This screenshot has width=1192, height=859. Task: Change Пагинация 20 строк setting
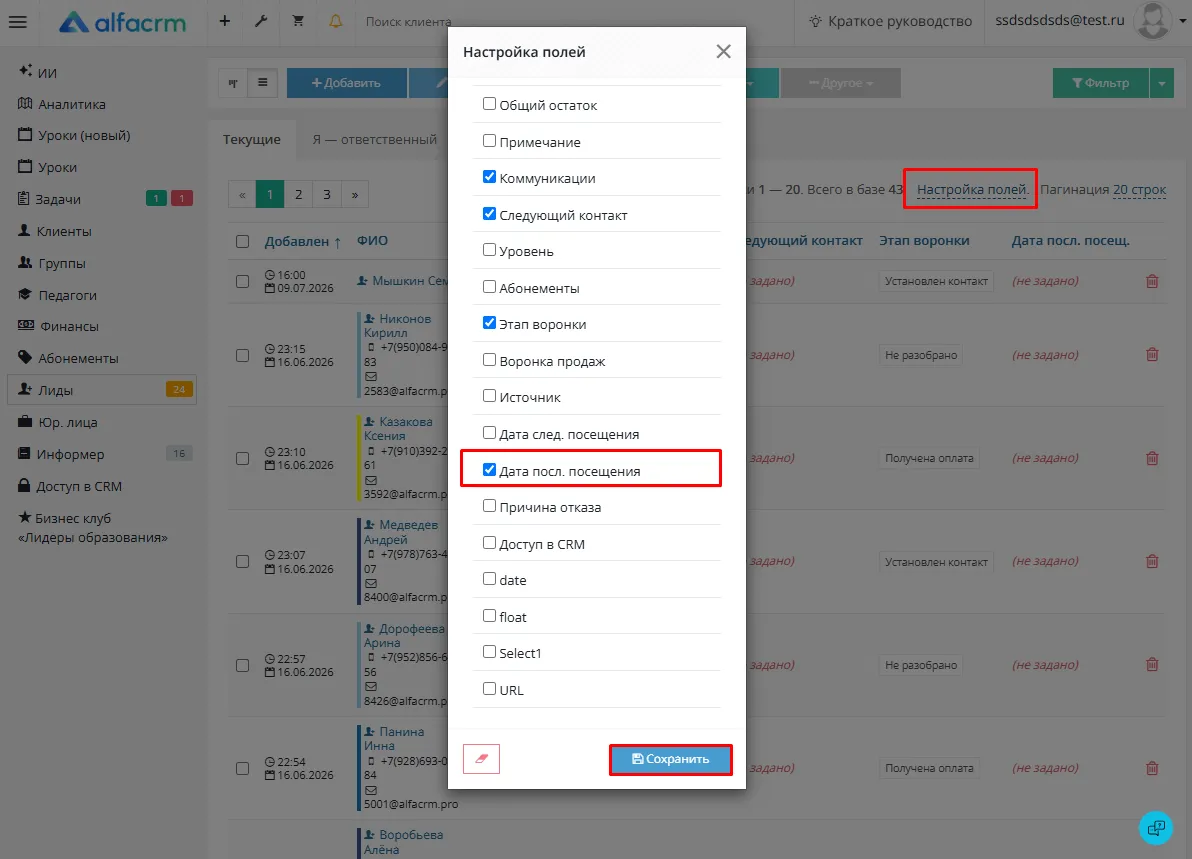click(x=1139, y=189)
